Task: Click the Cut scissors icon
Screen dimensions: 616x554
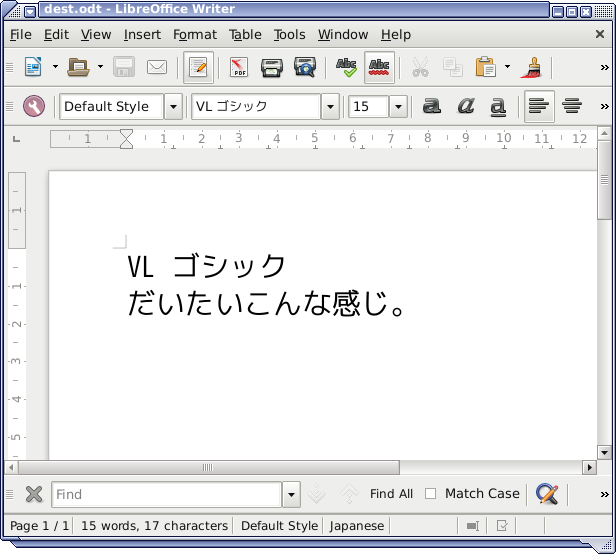Action: coord(420,67)
